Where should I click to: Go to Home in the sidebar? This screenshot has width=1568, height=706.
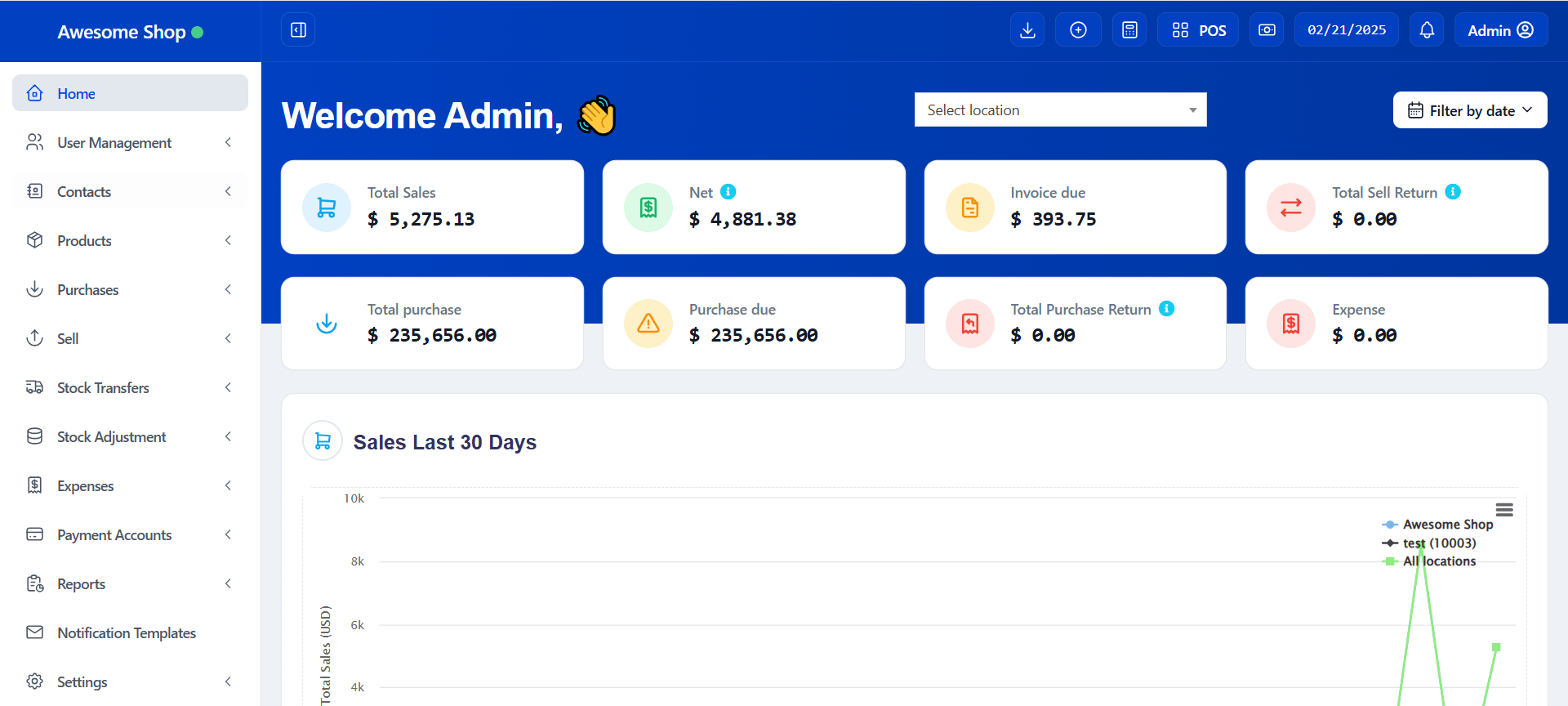pyautogui.click(x=130, y=93)
